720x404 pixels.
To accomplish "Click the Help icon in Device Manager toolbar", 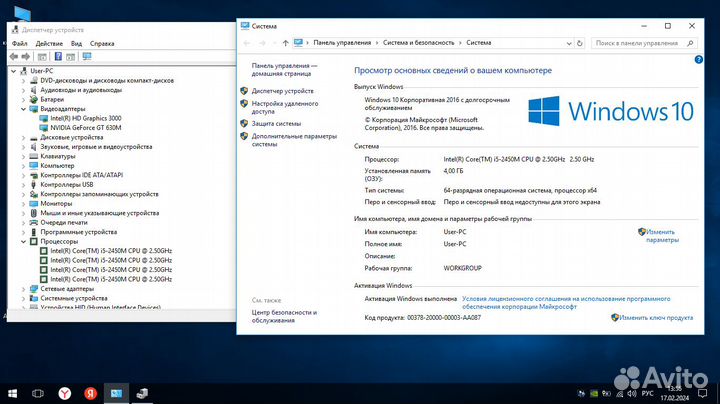I will coord(58,56).
